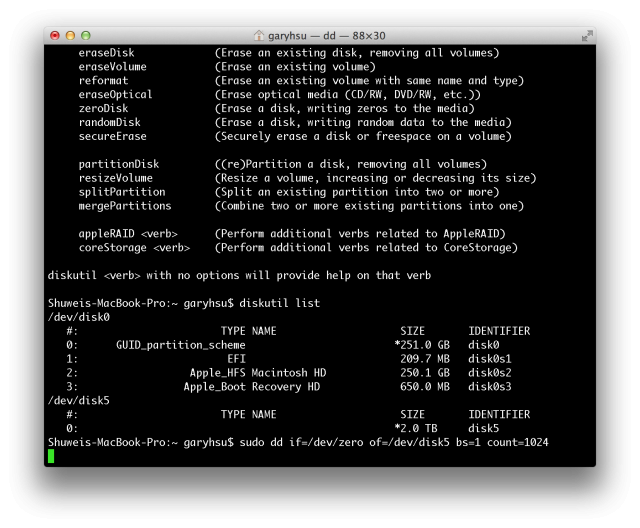
Task: Click the 'disk0' identifier in the table
Action: pos(484,345)
